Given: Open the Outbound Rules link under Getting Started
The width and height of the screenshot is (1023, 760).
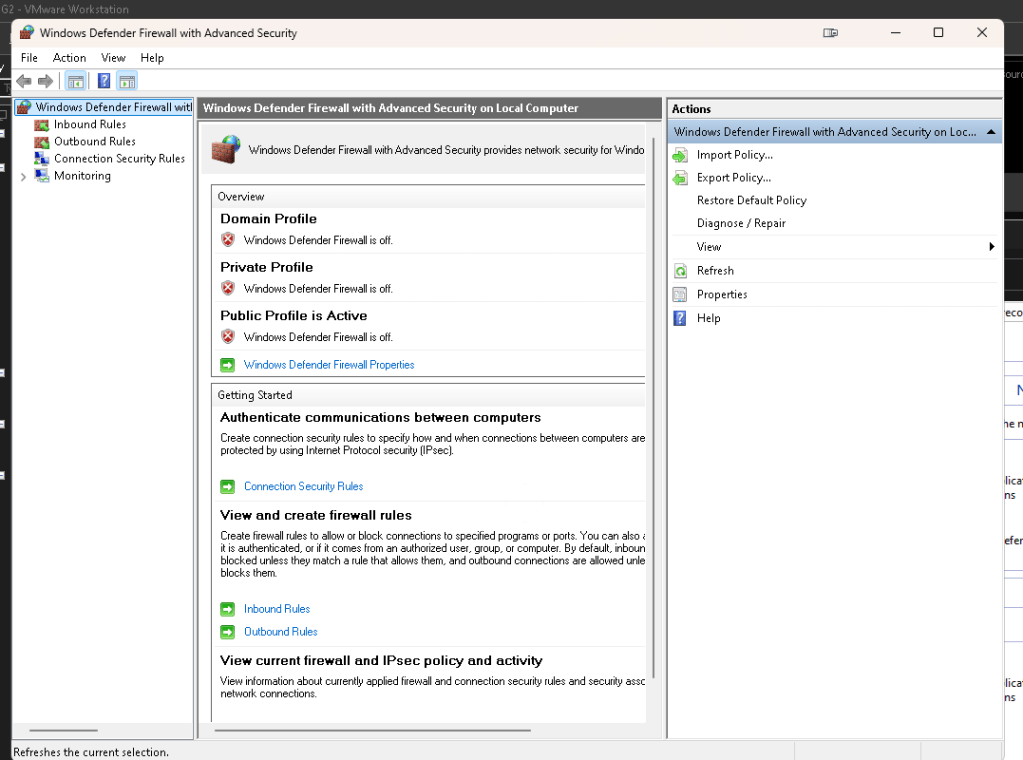Looking at the screenshot, I should [x=281, y=631].
